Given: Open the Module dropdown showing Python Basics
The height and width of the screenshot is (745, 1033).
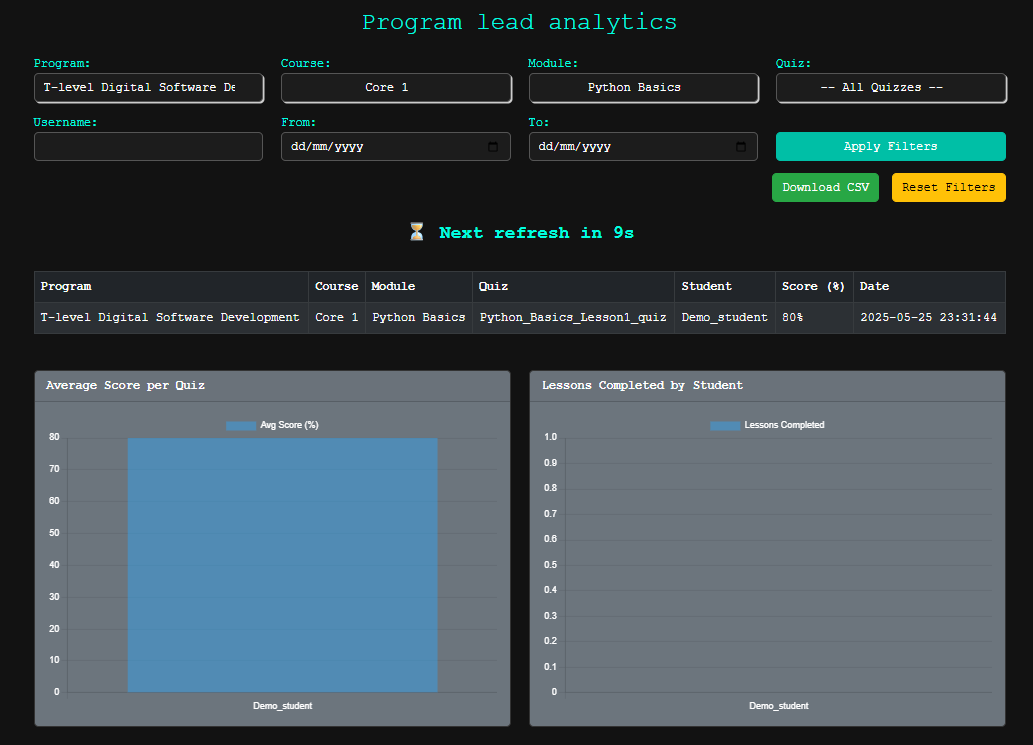Looking at the screenshot, I should click(x=643, y=88).
